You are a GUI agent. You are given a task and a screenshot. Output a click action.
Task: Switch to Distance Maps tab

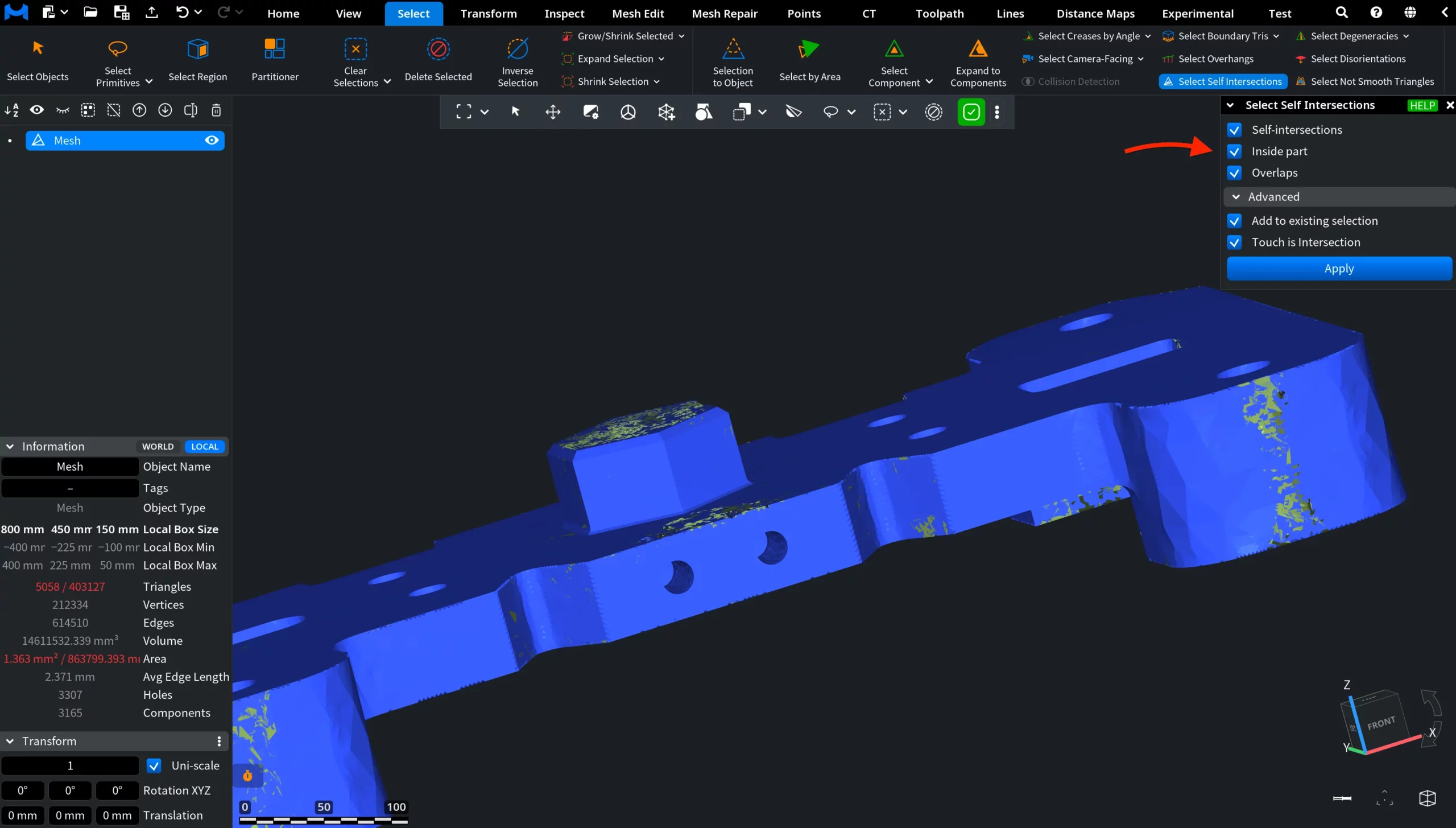[1095, 13]
